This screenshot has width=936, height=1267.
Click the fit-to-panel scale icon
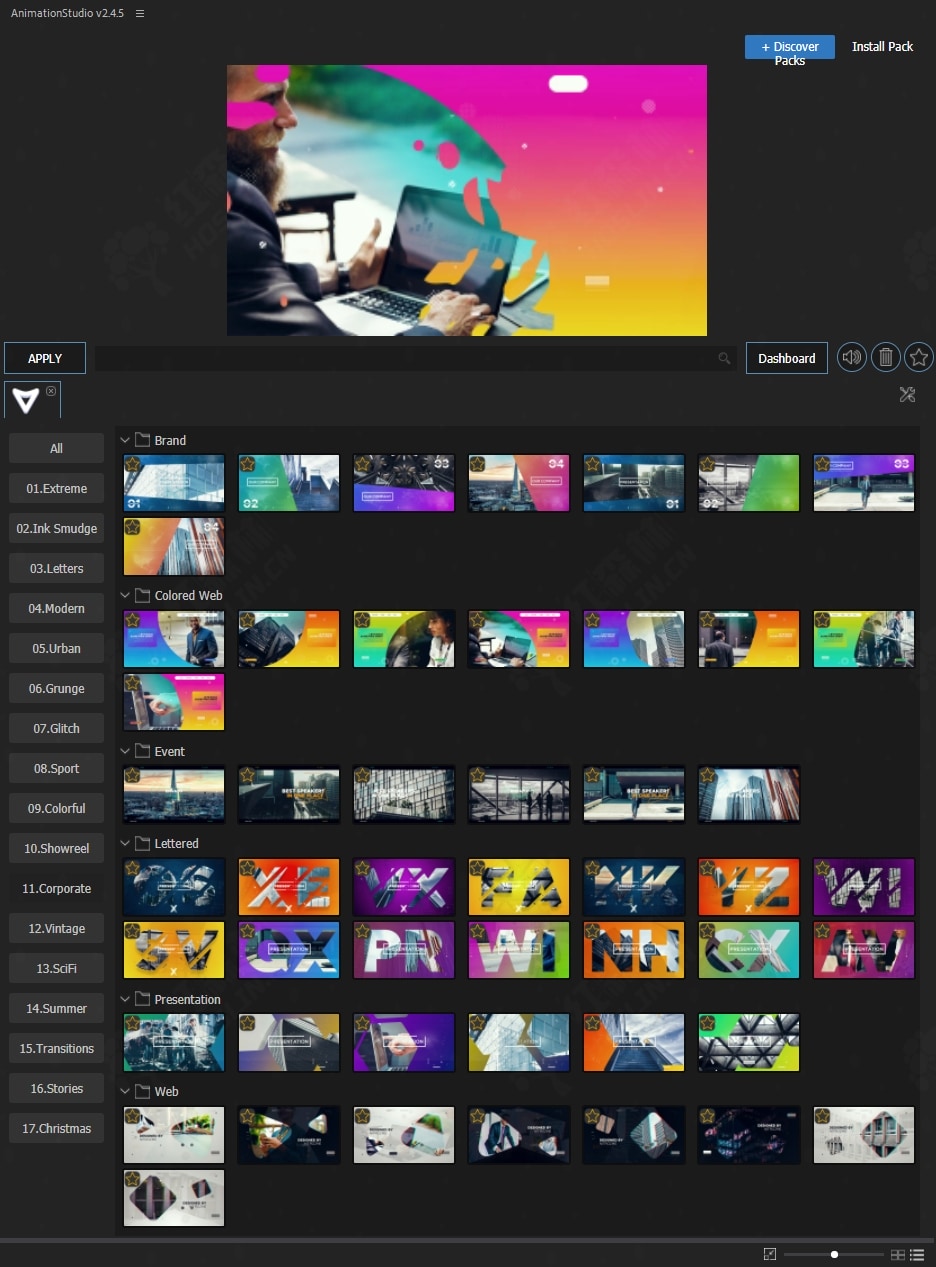point(769,1254)
